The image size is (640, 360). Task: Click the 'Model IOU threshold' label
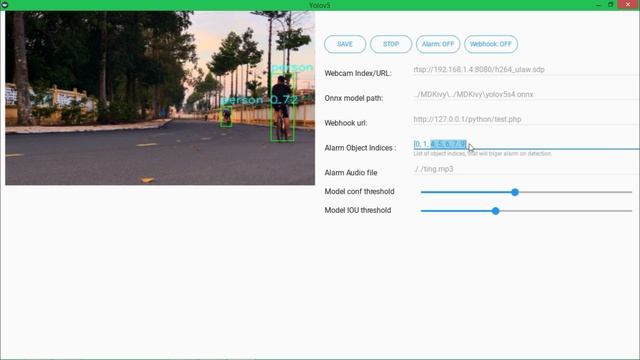358,210
